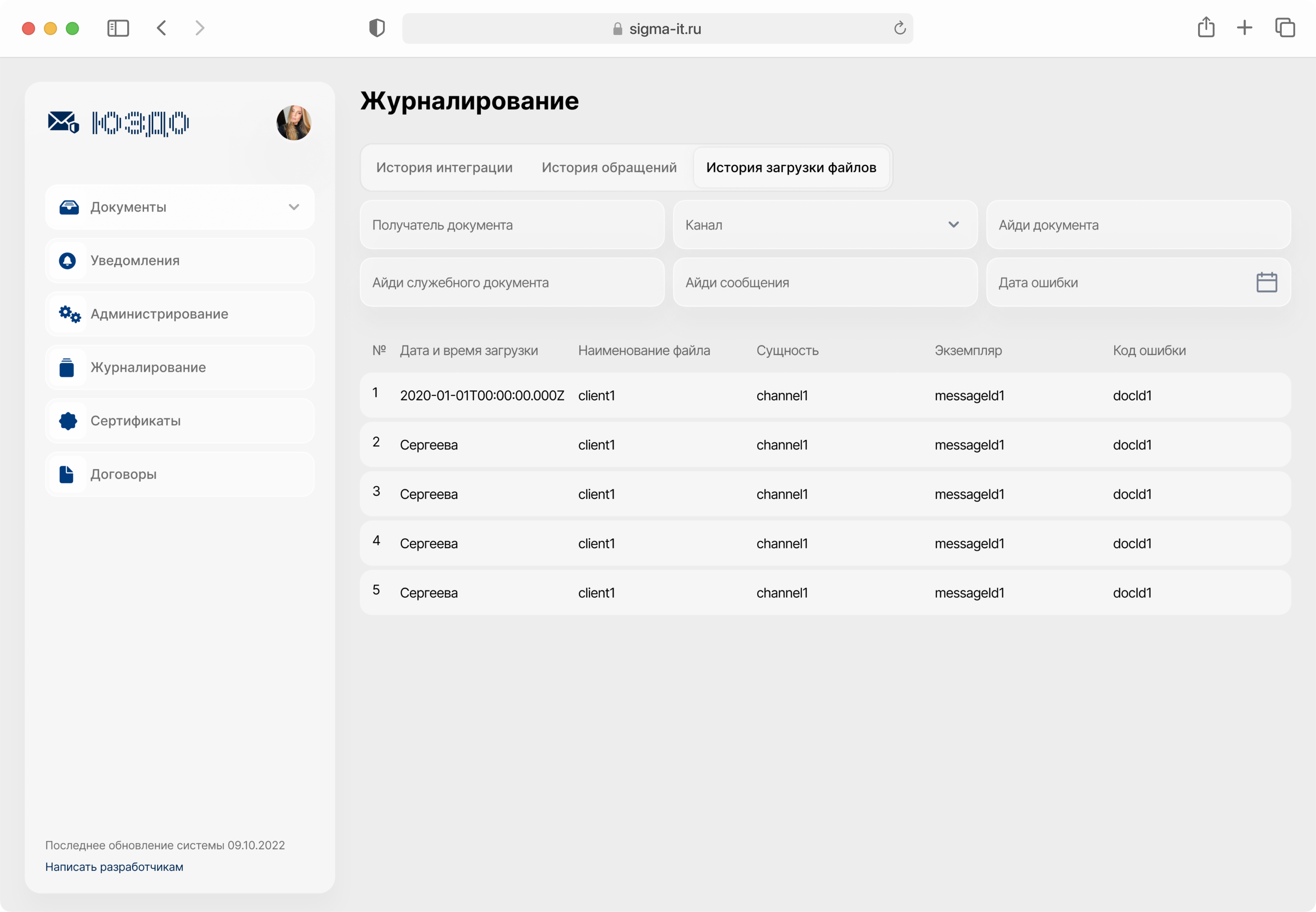
Task: Expand the Документы menu chevron
Action: (294, 207)
